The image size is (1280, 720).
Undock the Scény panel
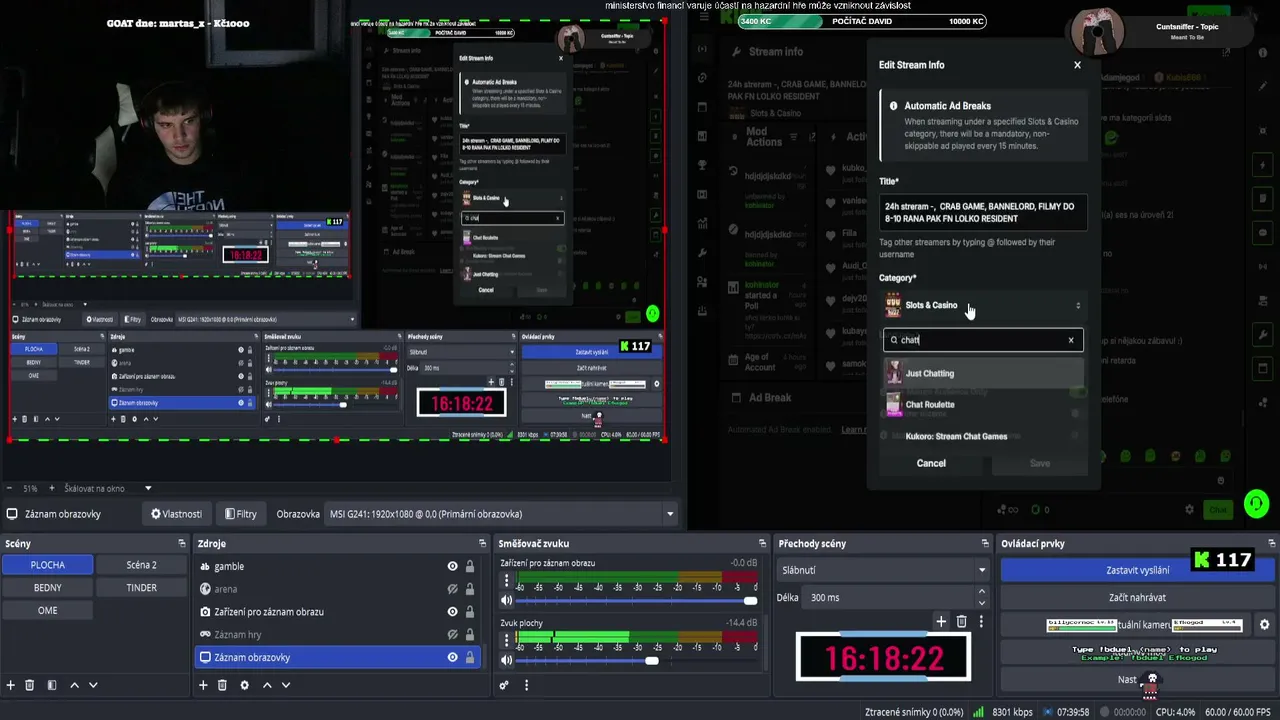click(x=182, y=543)
